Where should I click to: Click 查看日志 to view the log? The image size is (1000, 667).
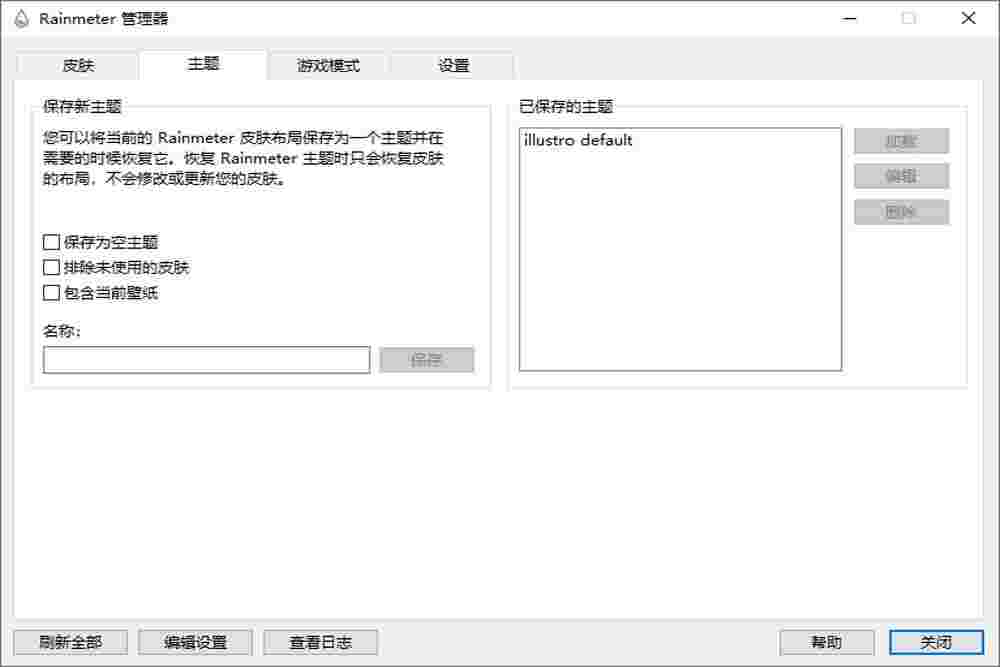[x=319, y=643]
